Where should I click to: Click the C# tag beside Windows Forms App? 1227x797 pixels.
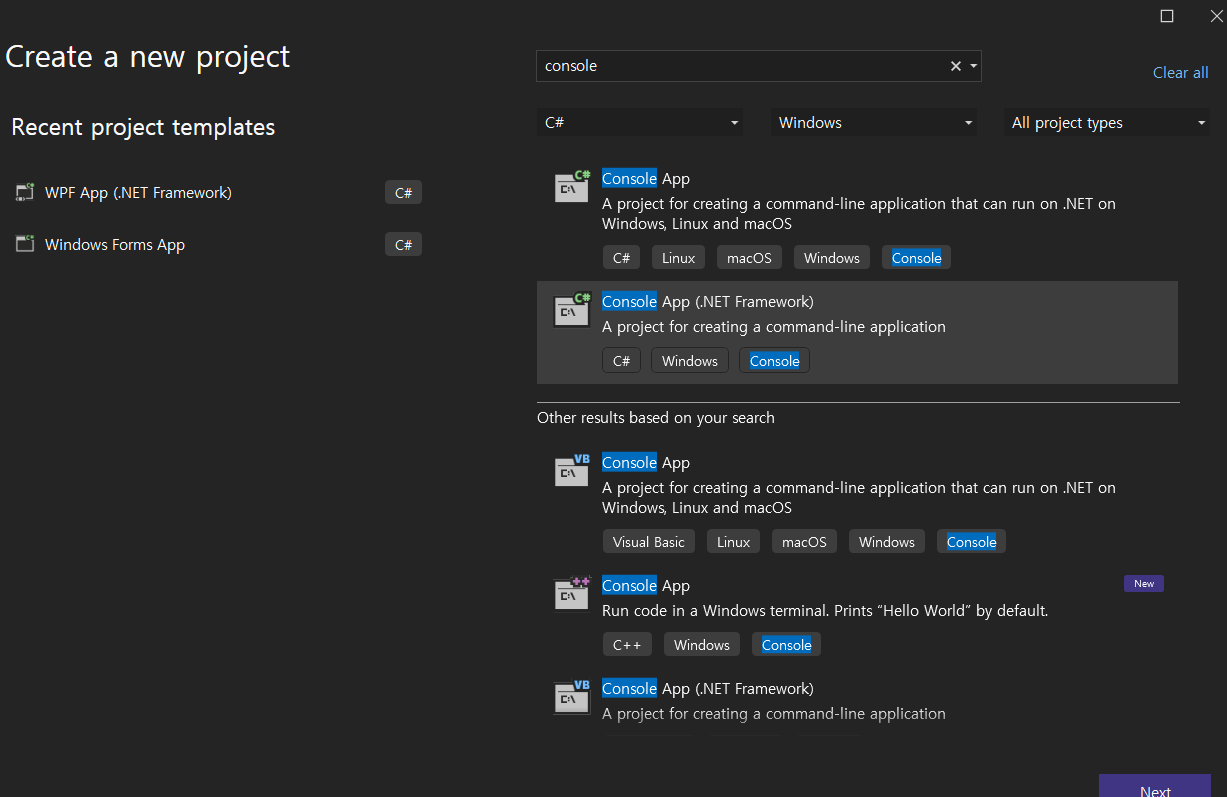pyautogui.click(x=403, y=244)
